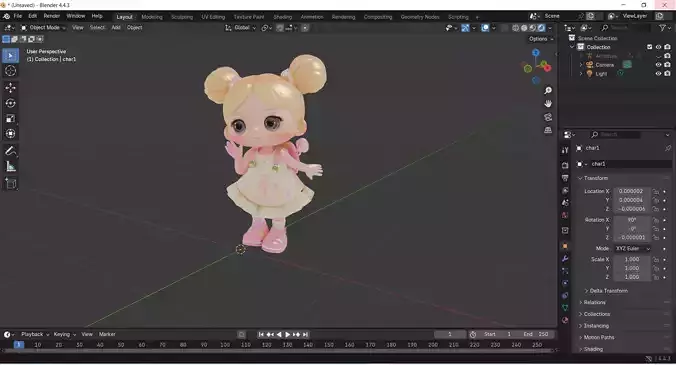
Task: Click the Location X value field
Action: 632,191
